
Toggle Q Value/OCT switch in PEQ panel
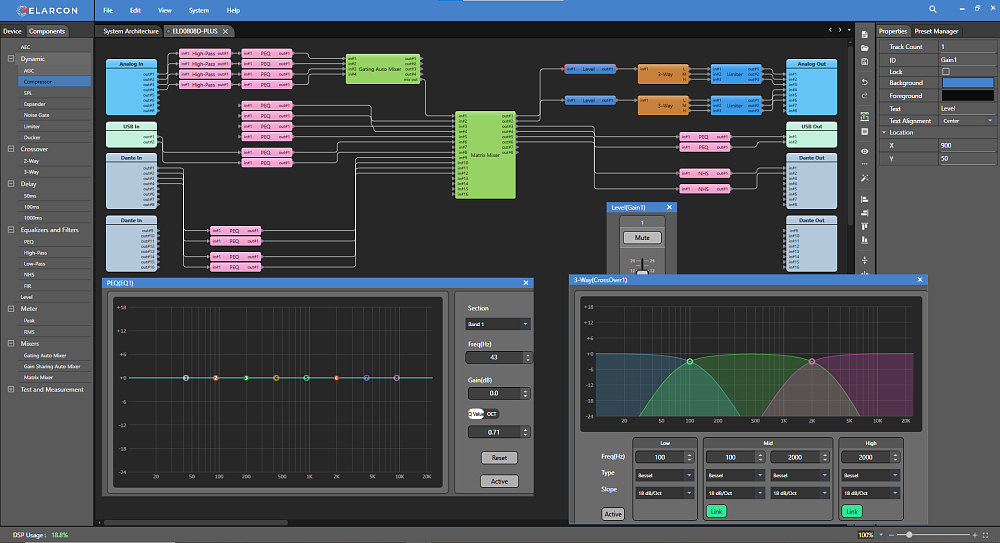point(483,414)
